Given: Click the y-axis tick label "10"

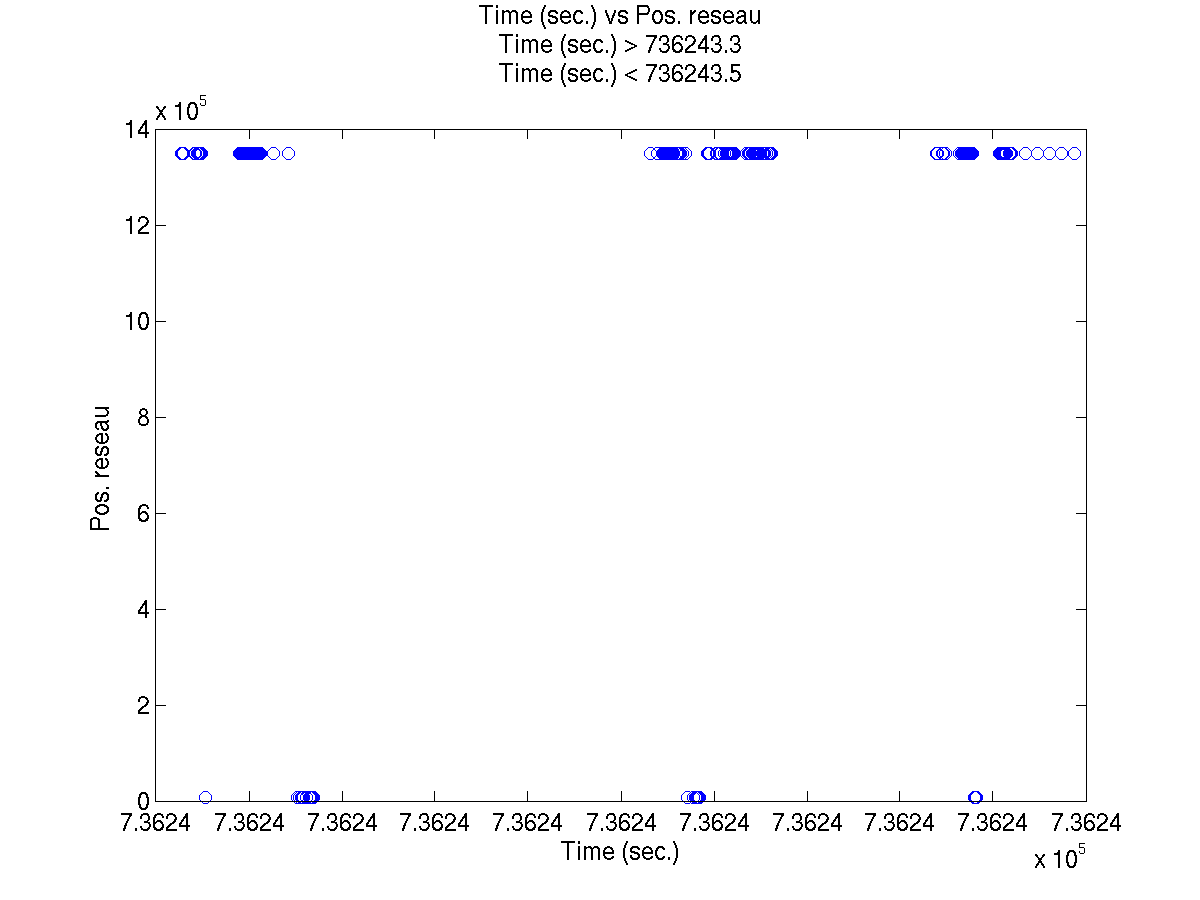Looking at the screenshot, I should pyautogui.click(x=137, y=322).
